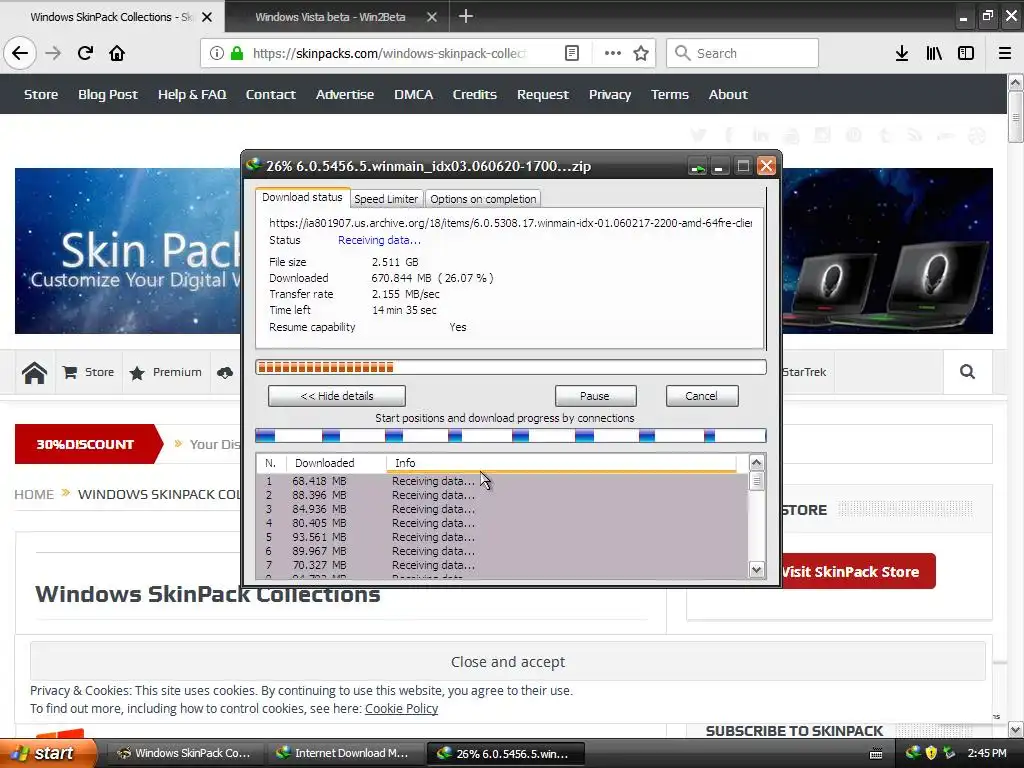Toggle reader view icon in address bar
Viewport: 1024px width, 768px height.
(571, 53)
